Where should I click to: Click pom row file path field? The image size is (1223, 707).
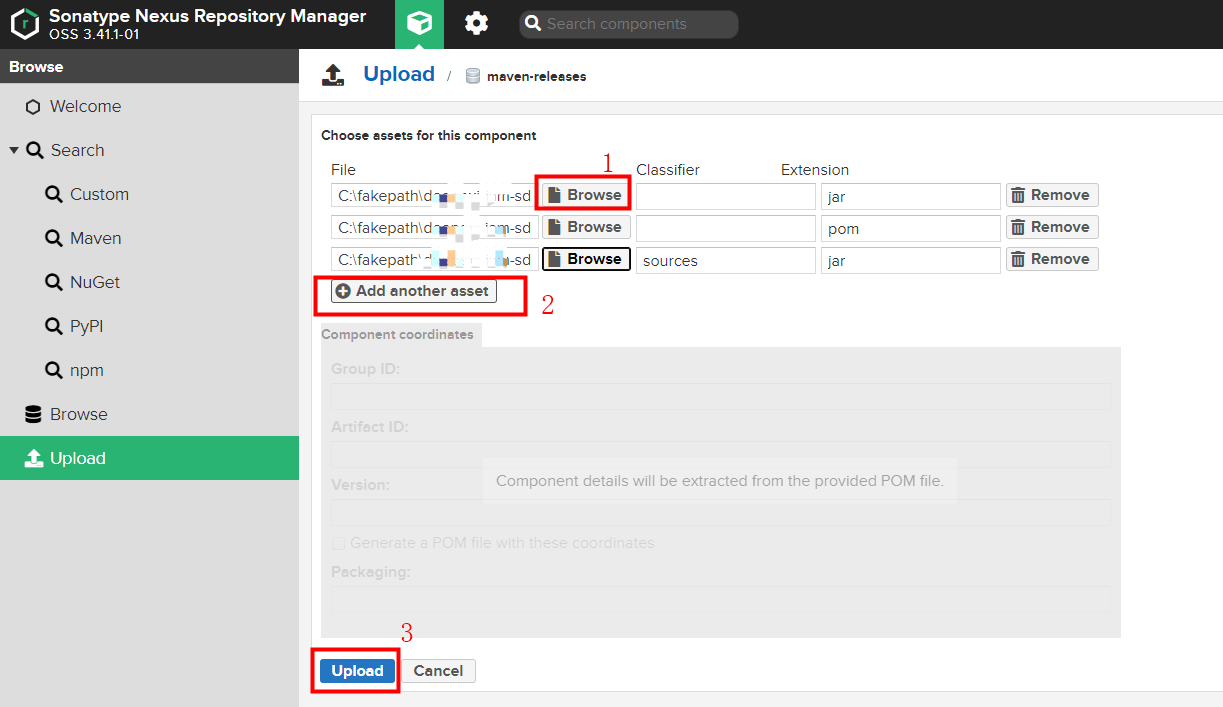tap(435, 228)
